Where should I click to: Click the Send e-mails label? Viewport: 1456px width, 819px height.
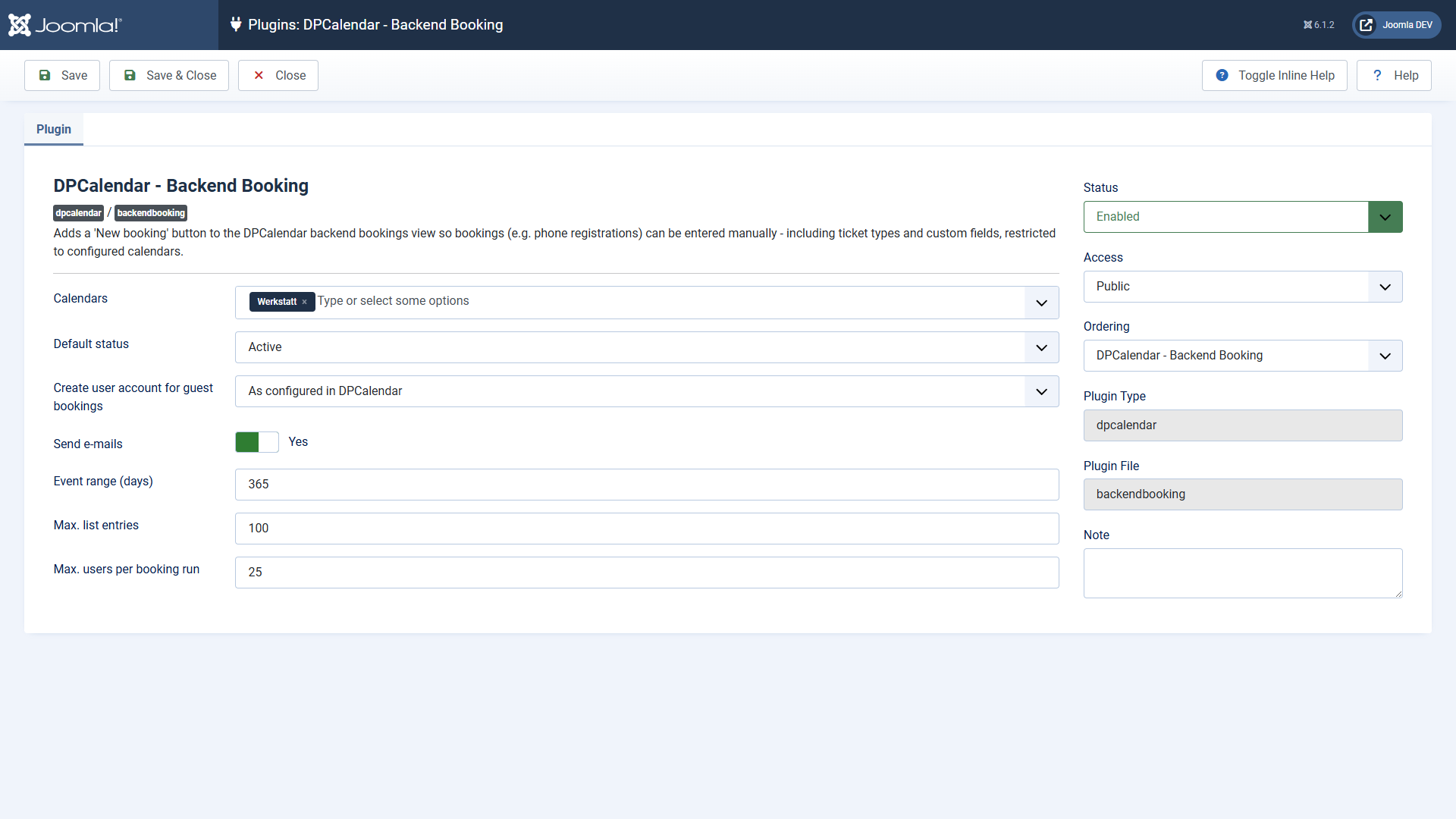click(x=88, y=444)
